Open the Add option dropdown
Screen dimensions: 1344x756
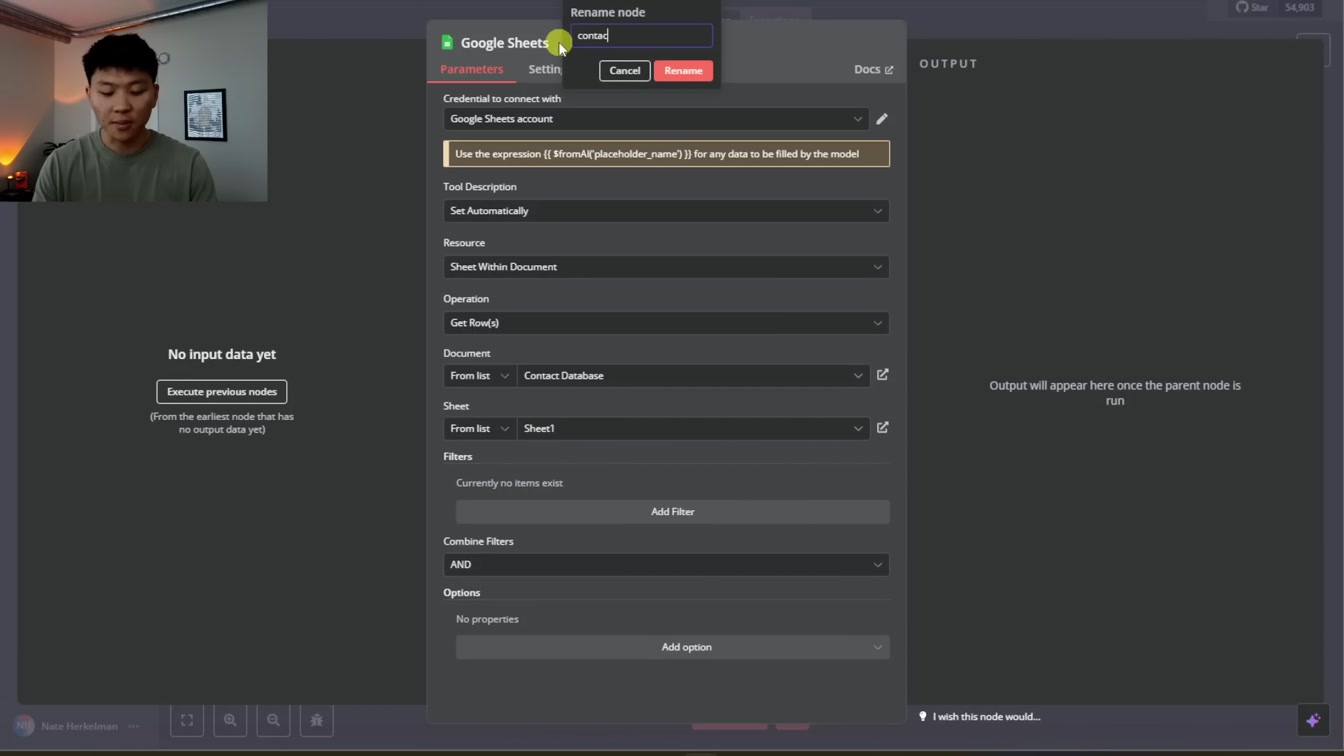(x=673, y=647)
